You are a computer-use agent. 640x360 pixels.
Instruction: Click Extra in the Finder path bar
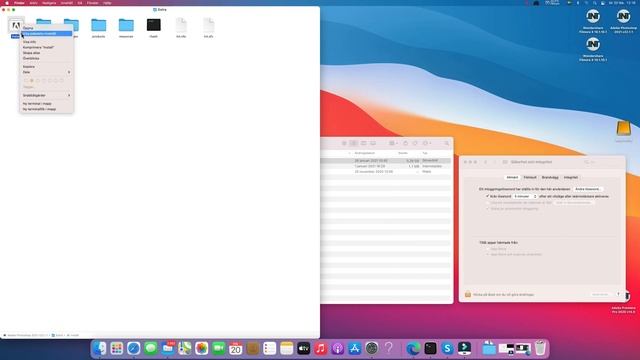(x=59, y=335)
